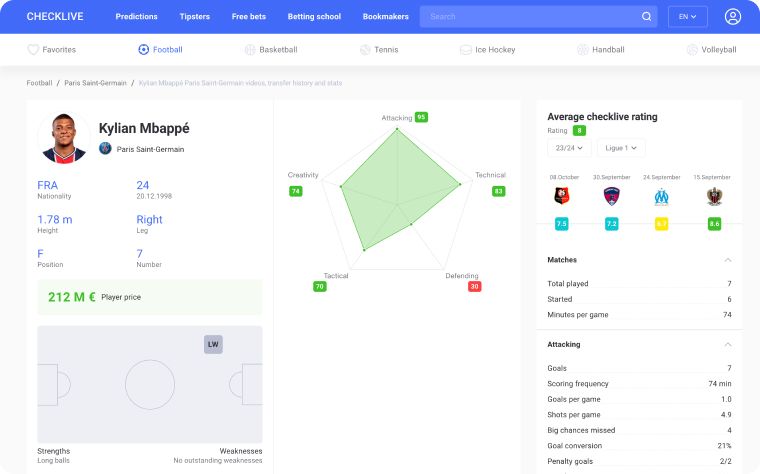This screenshot has height=474, width=760.
Task: Open the EN language dropdown
Action: [x=687, y=16]
